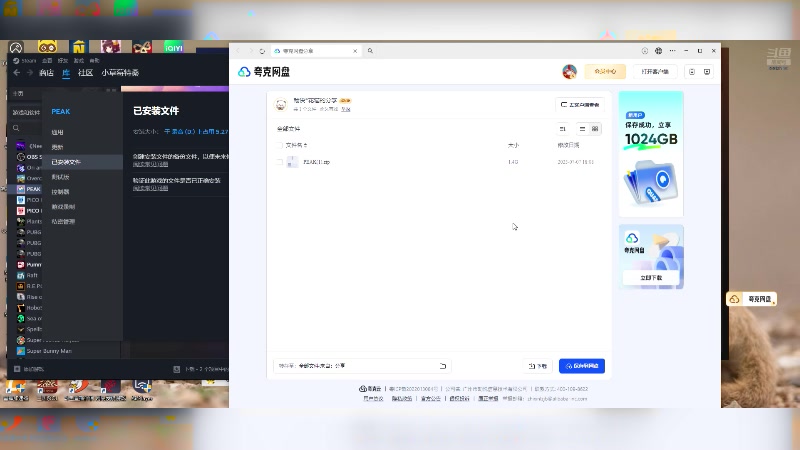
Task: Click the Quark cloud drive logo
Action: (264, 72)
